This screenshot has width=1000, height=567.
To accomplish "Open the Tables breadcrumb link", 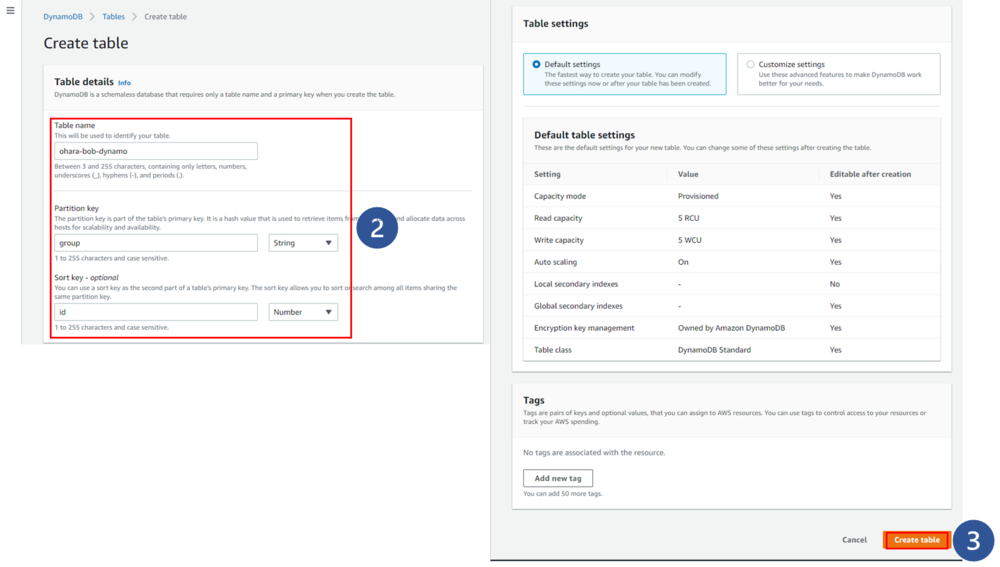I will pos(114,17).
